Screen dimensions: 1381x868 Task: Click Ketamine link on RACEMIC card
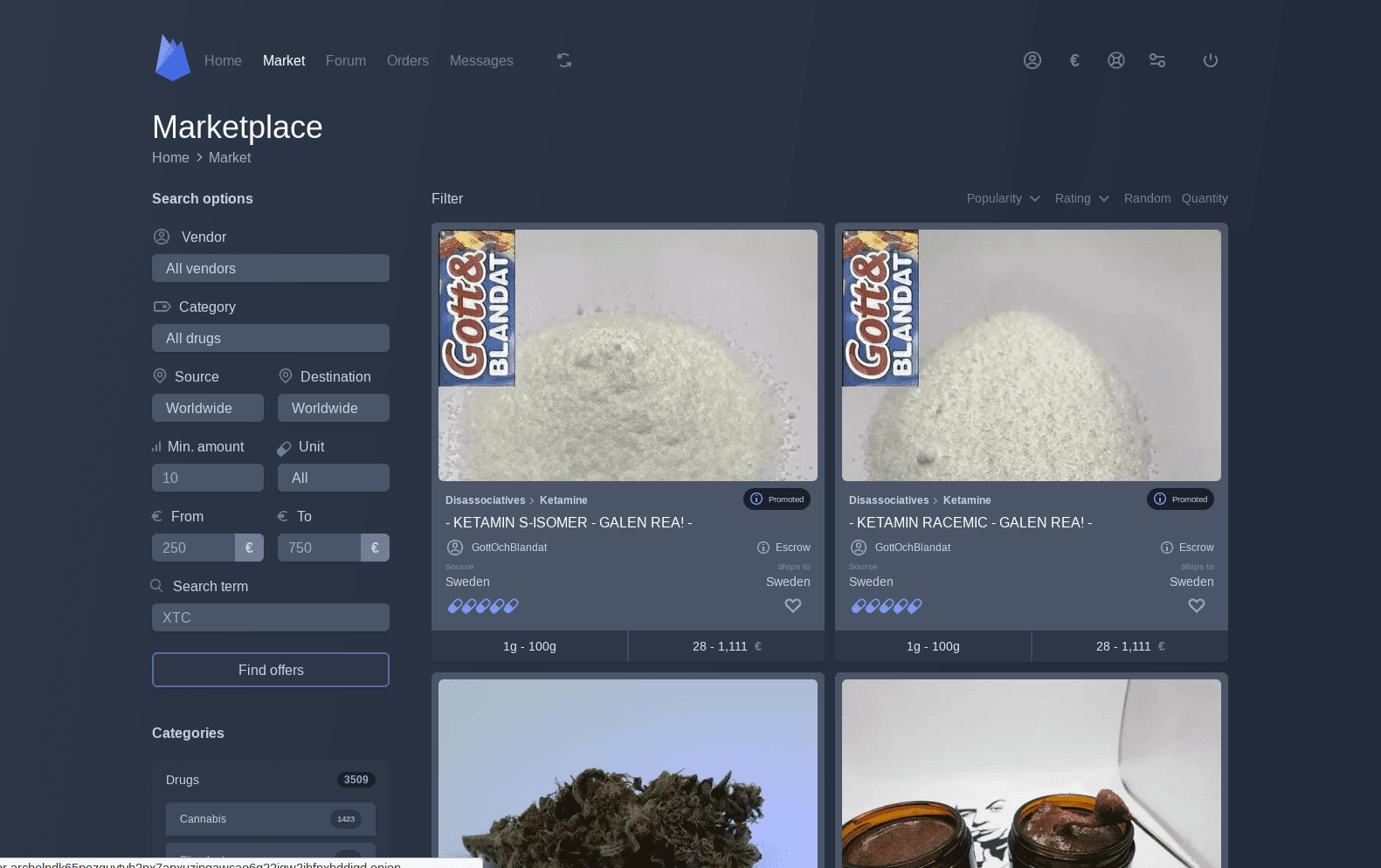tap(967, 500)
